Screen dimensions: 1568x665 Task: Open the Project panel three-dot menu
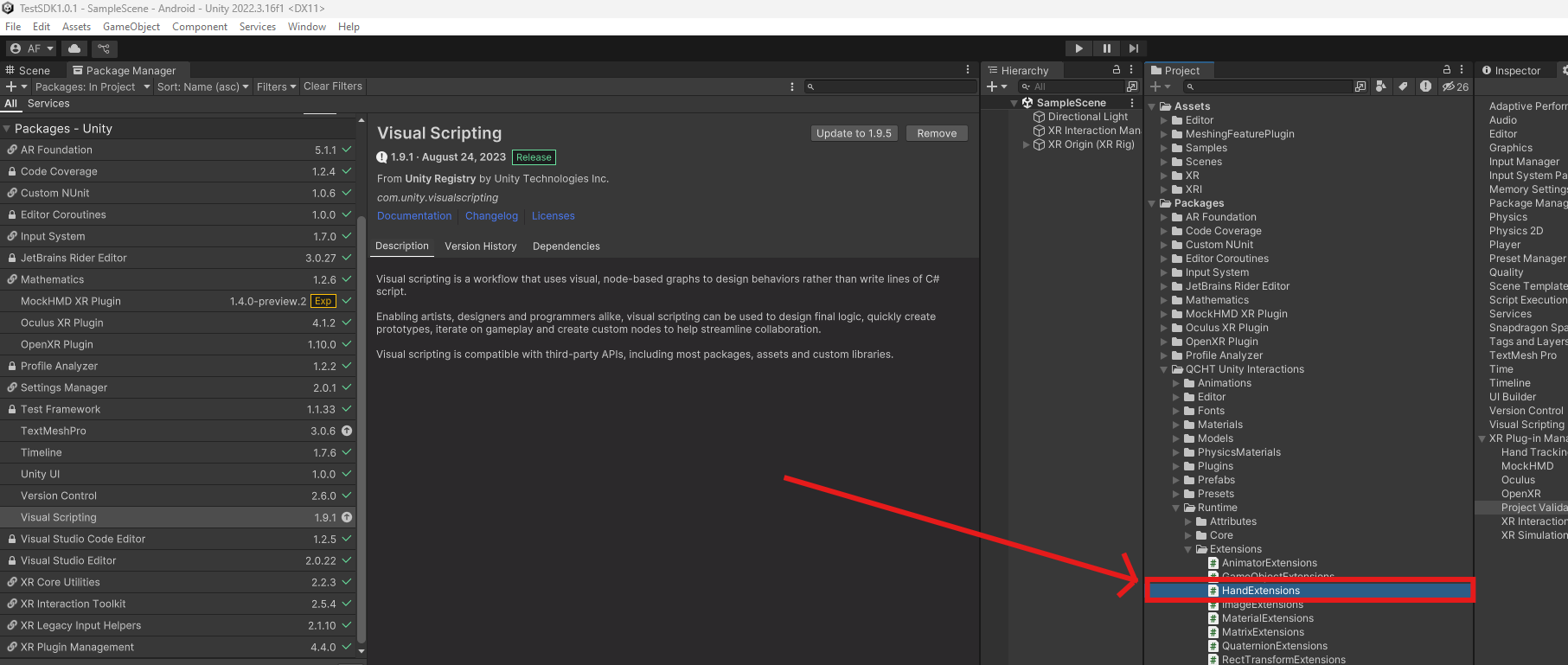tap(1462, 70)
